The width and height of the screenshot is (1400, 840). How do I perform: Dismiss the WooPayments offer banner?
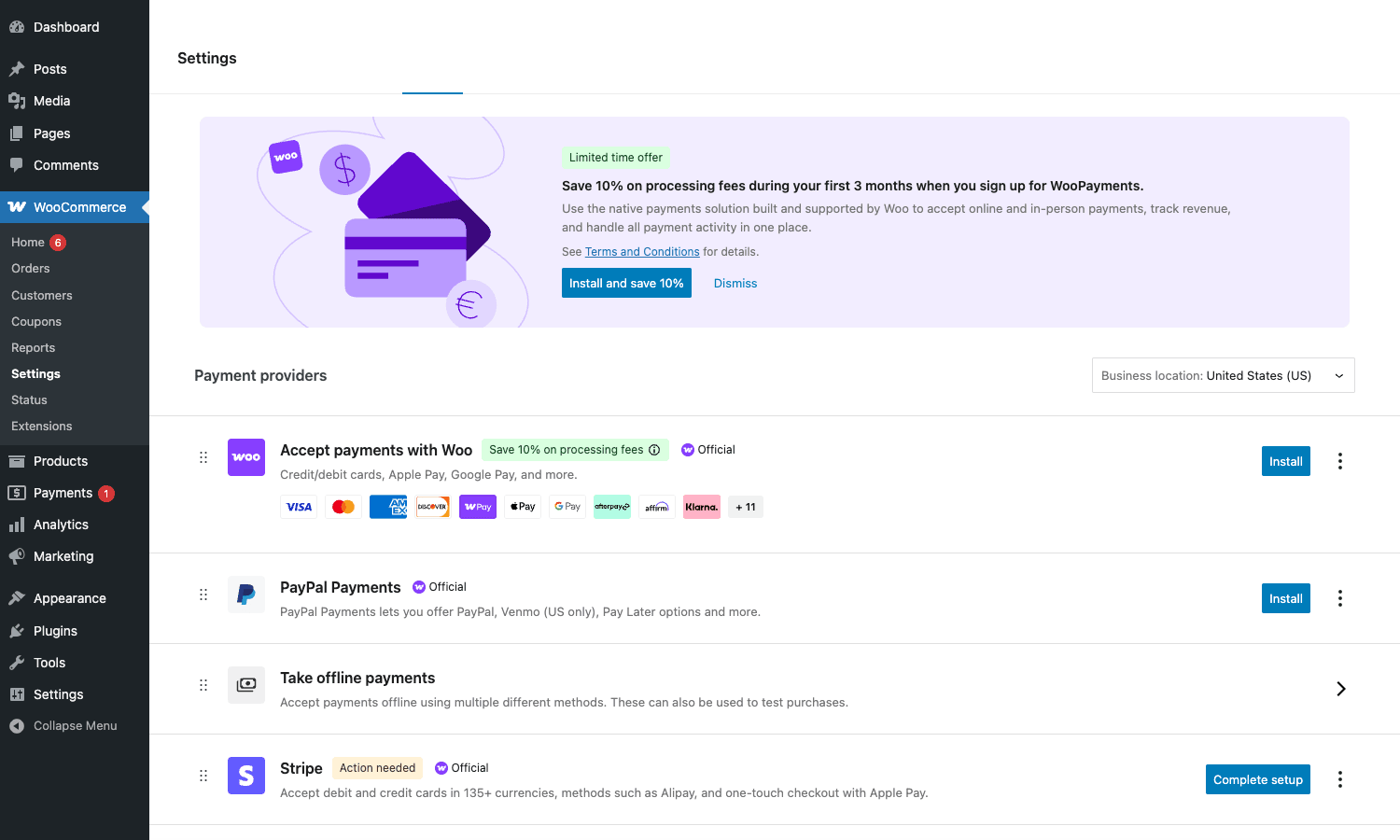coord(735,283)
